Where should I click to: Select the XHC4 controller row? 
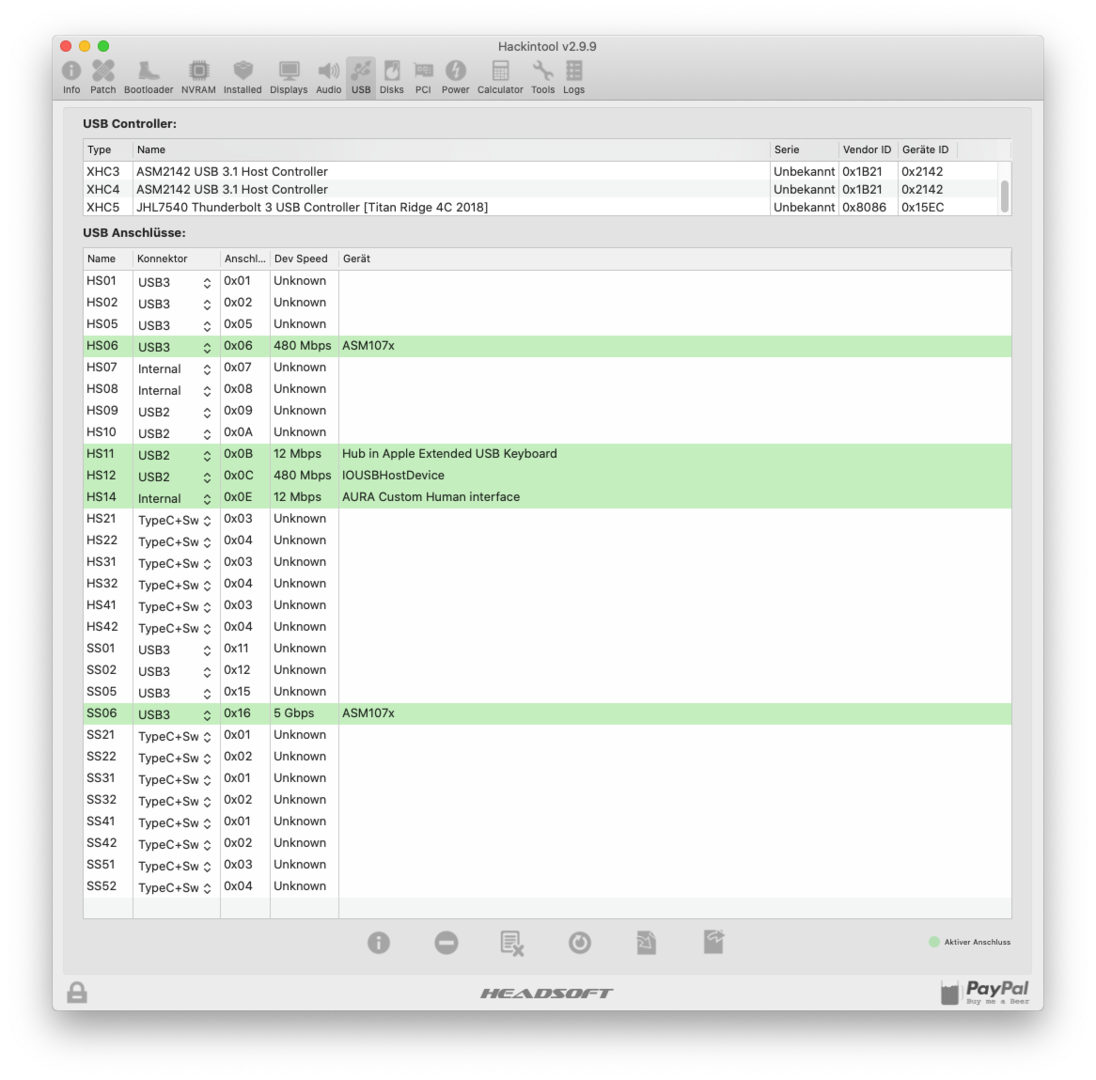pos(541,189)
